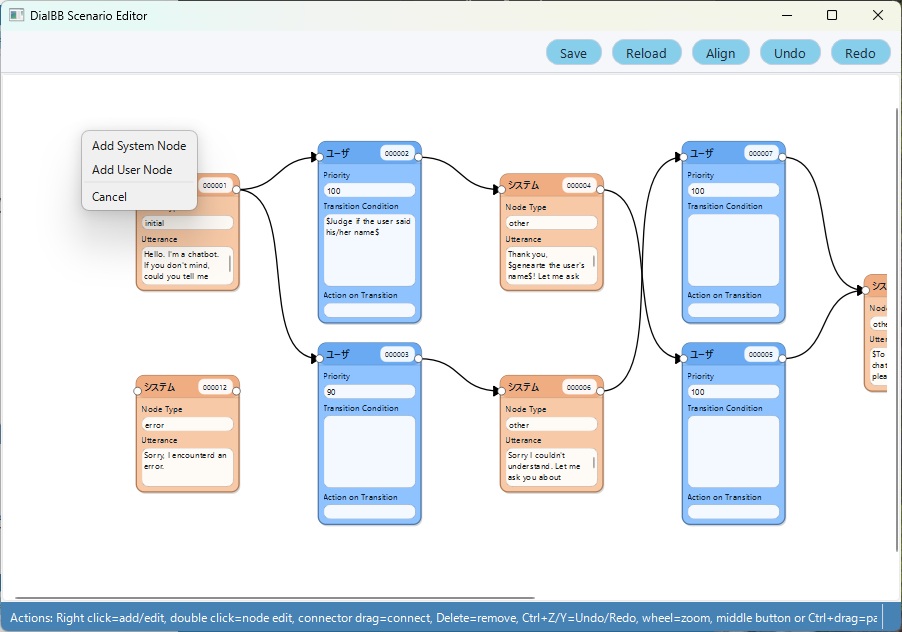
Task: Reload the scenario with the Reload button
Action: (647, 53)
